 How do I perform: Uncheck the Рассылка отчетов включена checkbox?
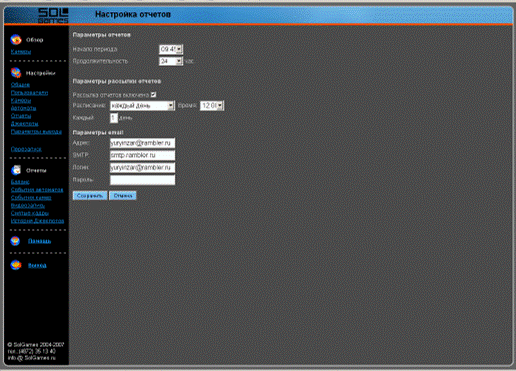pos(153,95)
